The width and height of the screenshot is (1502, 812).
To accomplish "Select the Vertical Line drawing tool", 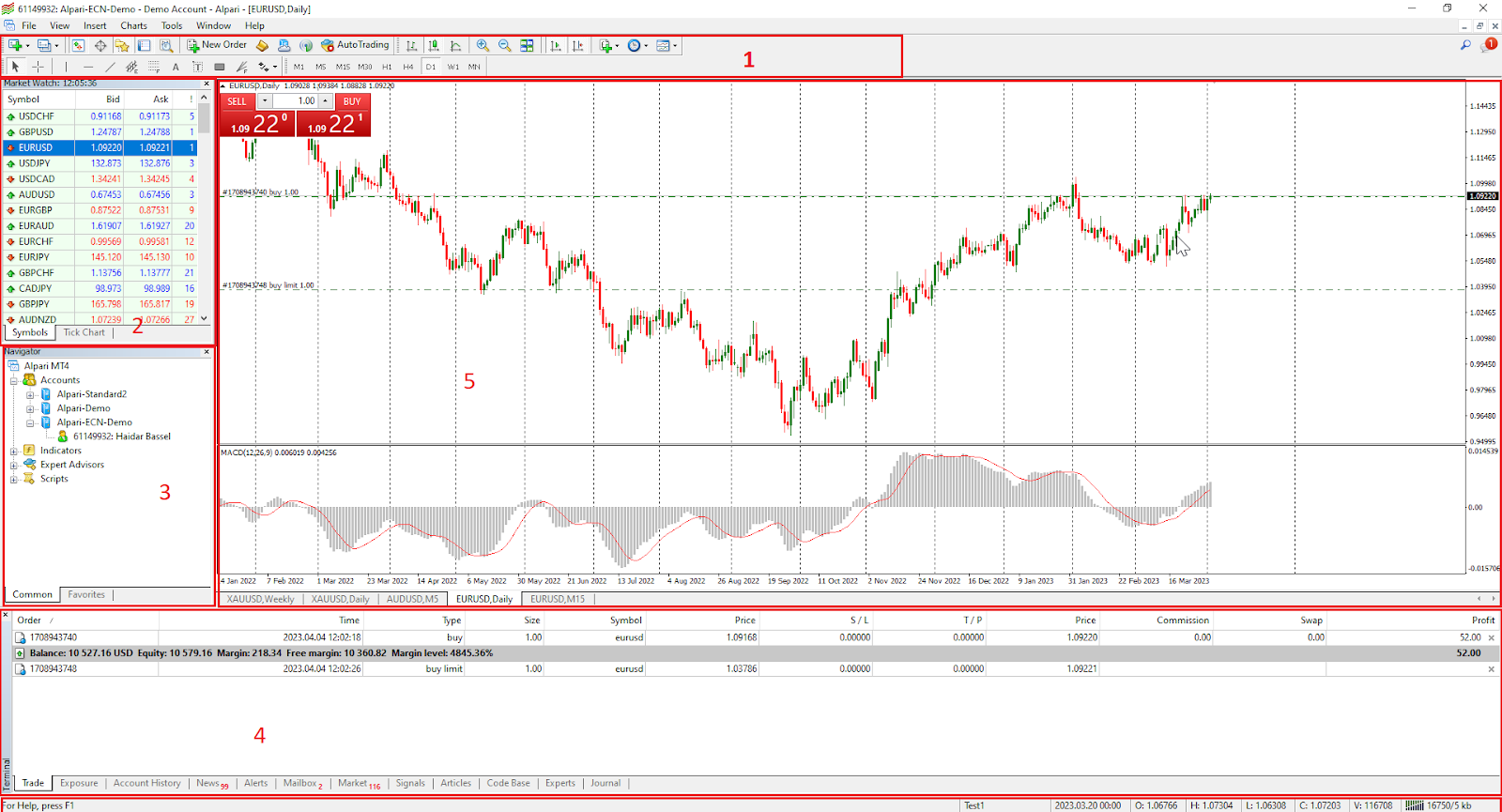I will (x=66, y=67).
